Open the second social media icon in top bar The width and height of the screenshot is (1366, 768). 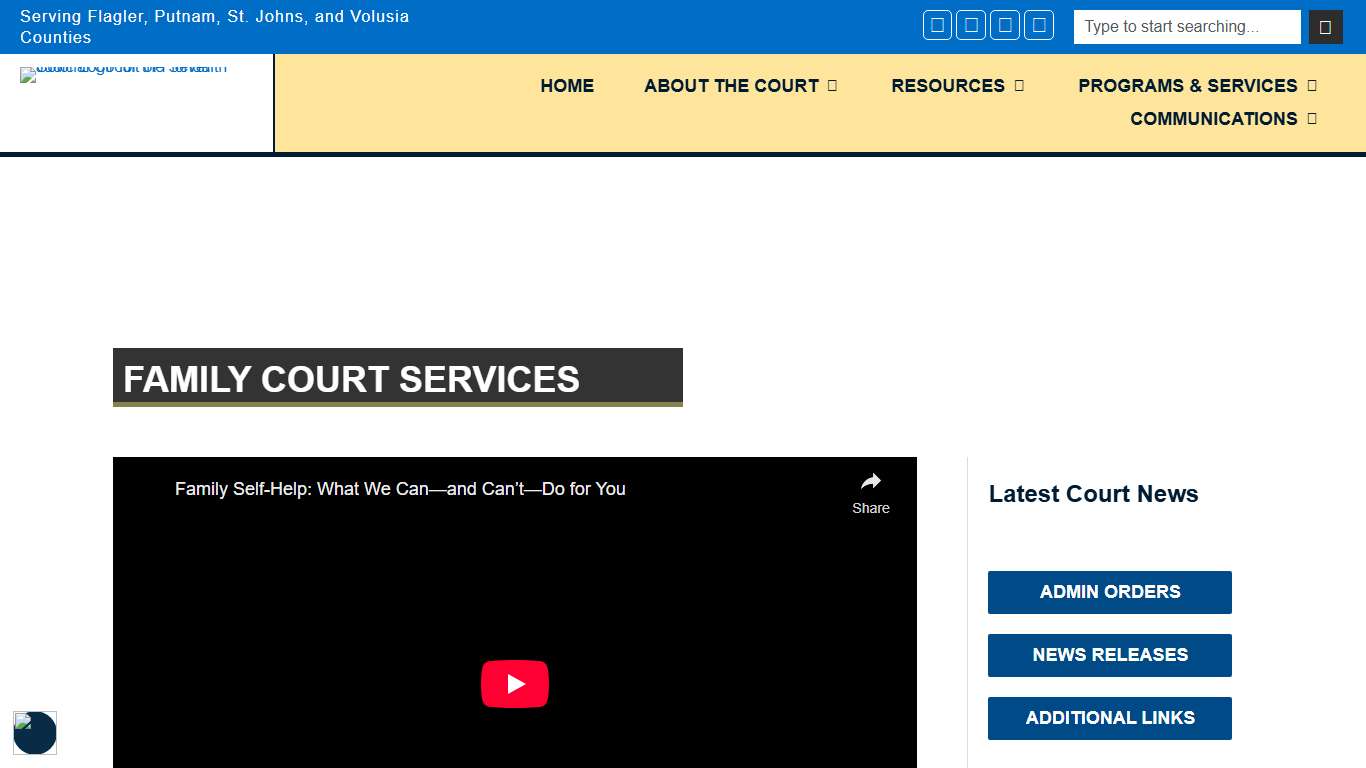[x=971, y=25]
